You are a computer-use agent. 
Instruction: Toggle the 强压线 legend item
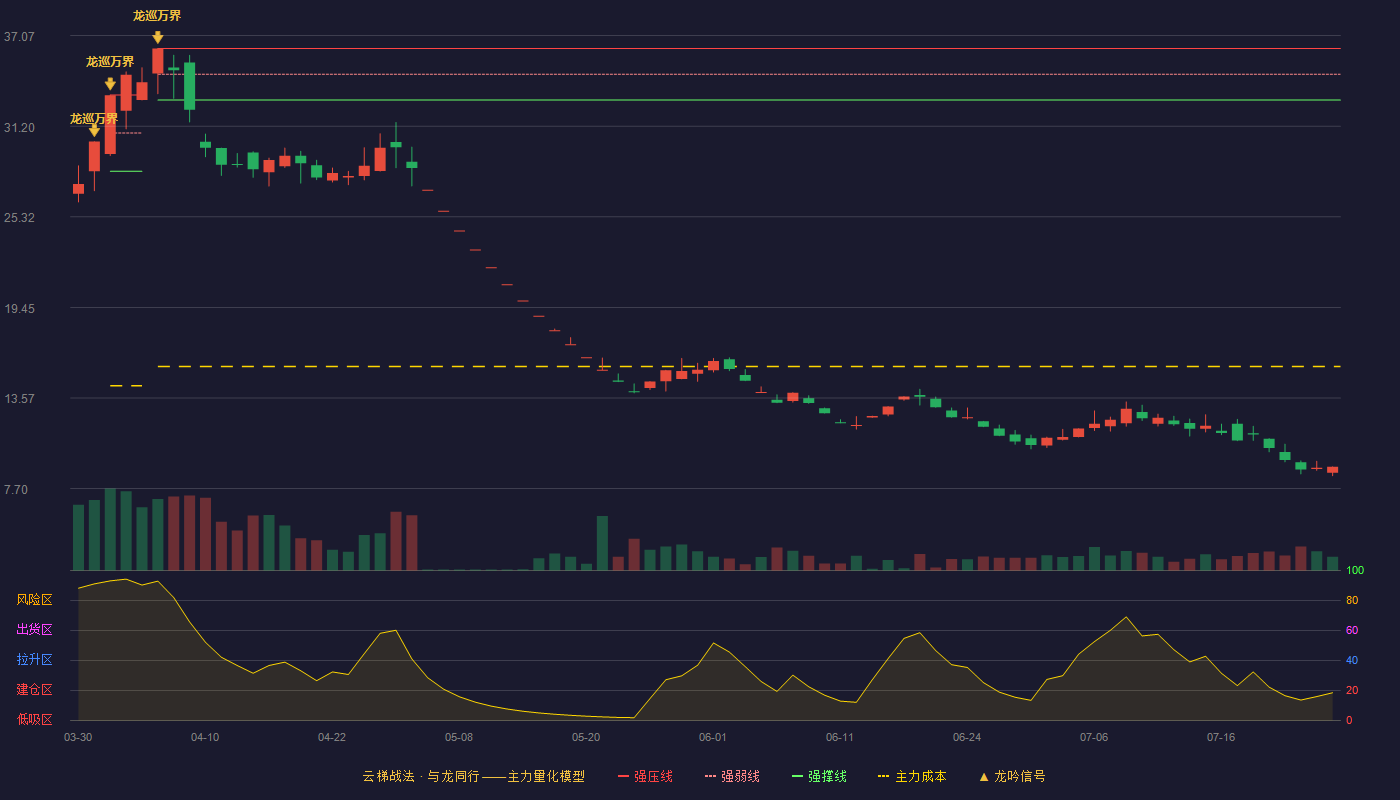coord(645,776)
